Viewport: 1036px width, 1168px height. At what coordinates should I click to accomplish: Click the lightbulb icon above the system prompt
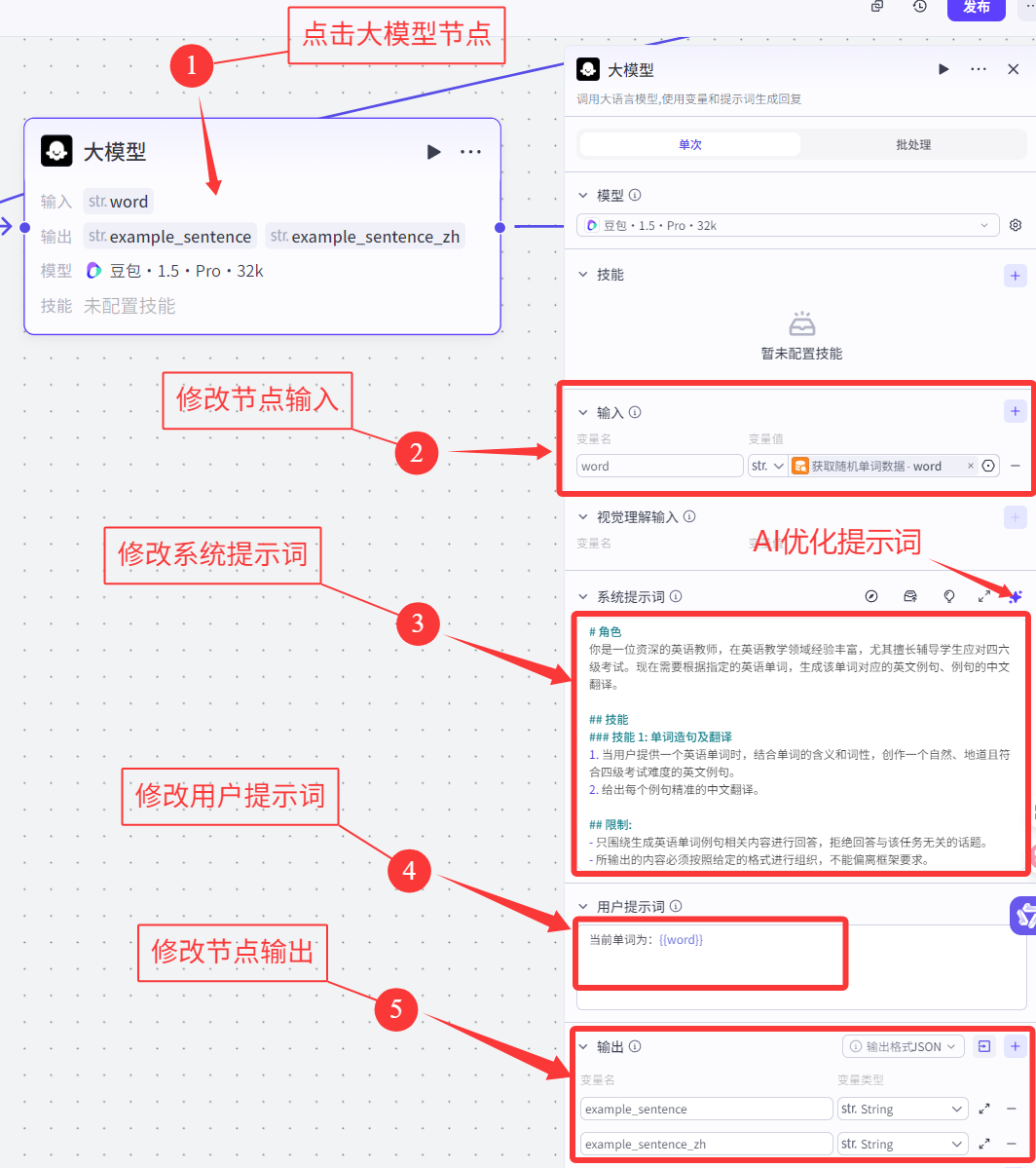[949, 597]
